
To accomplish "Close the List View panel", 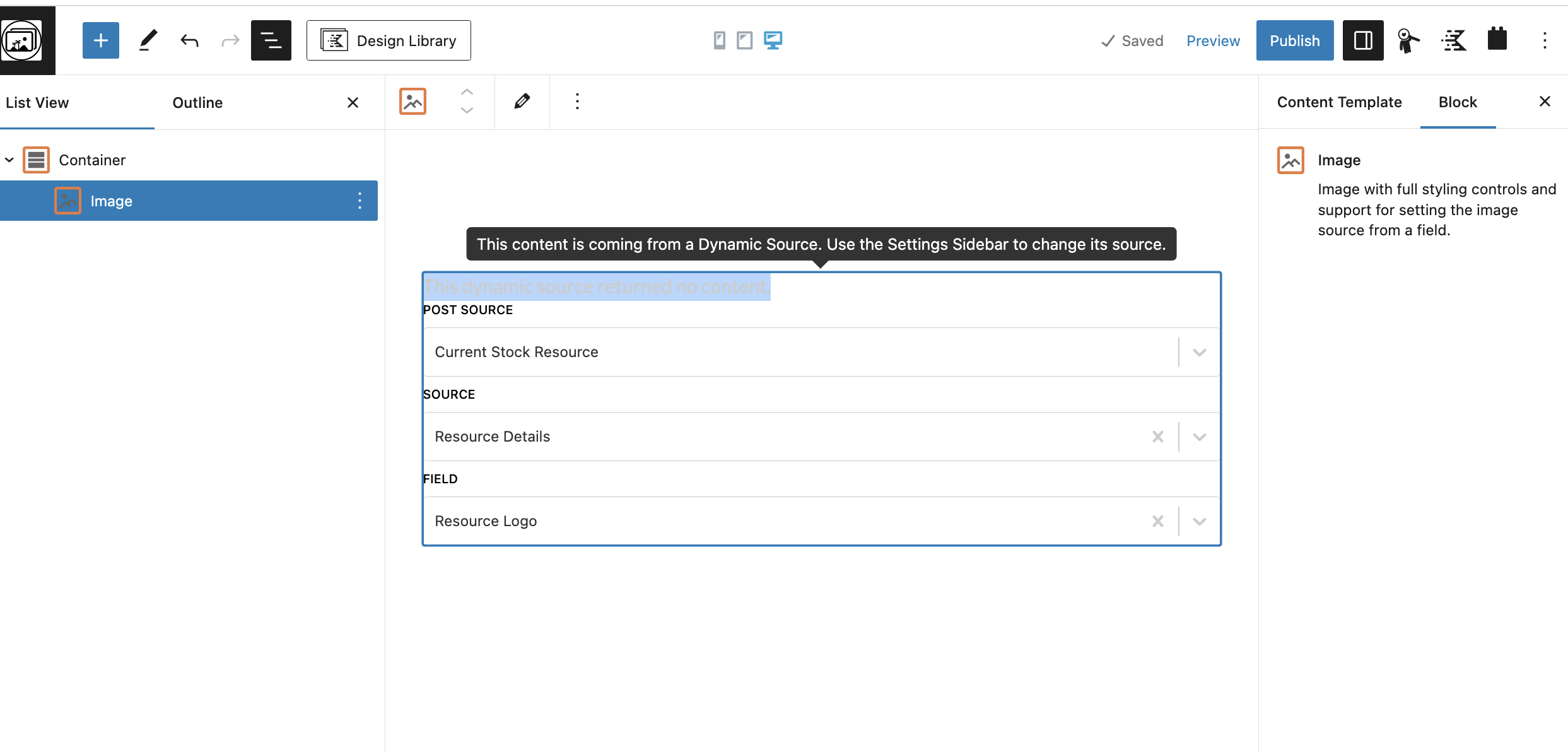I will pos(353,102).
